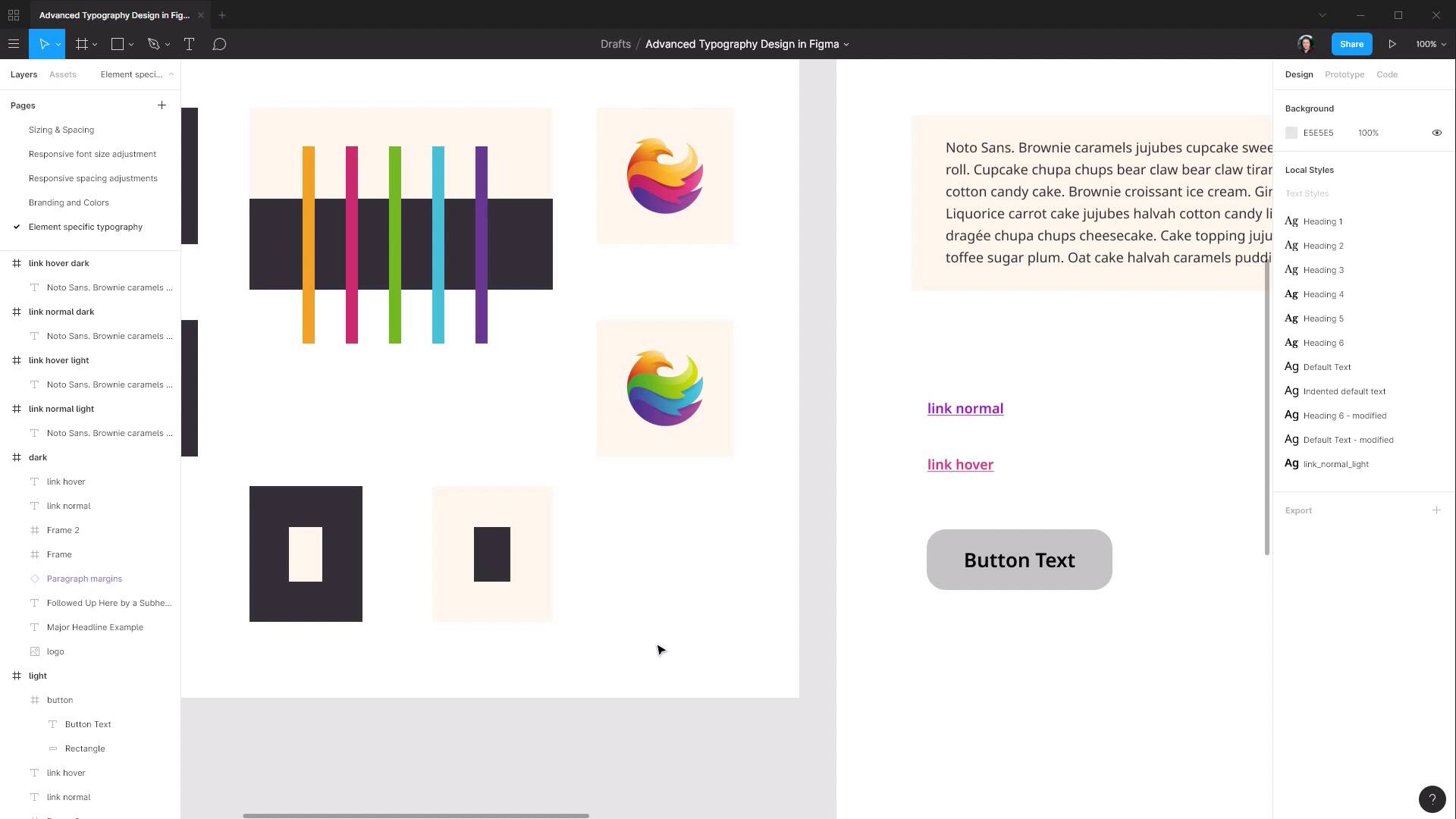Add a new page with the plus icon

coord(162,105)
